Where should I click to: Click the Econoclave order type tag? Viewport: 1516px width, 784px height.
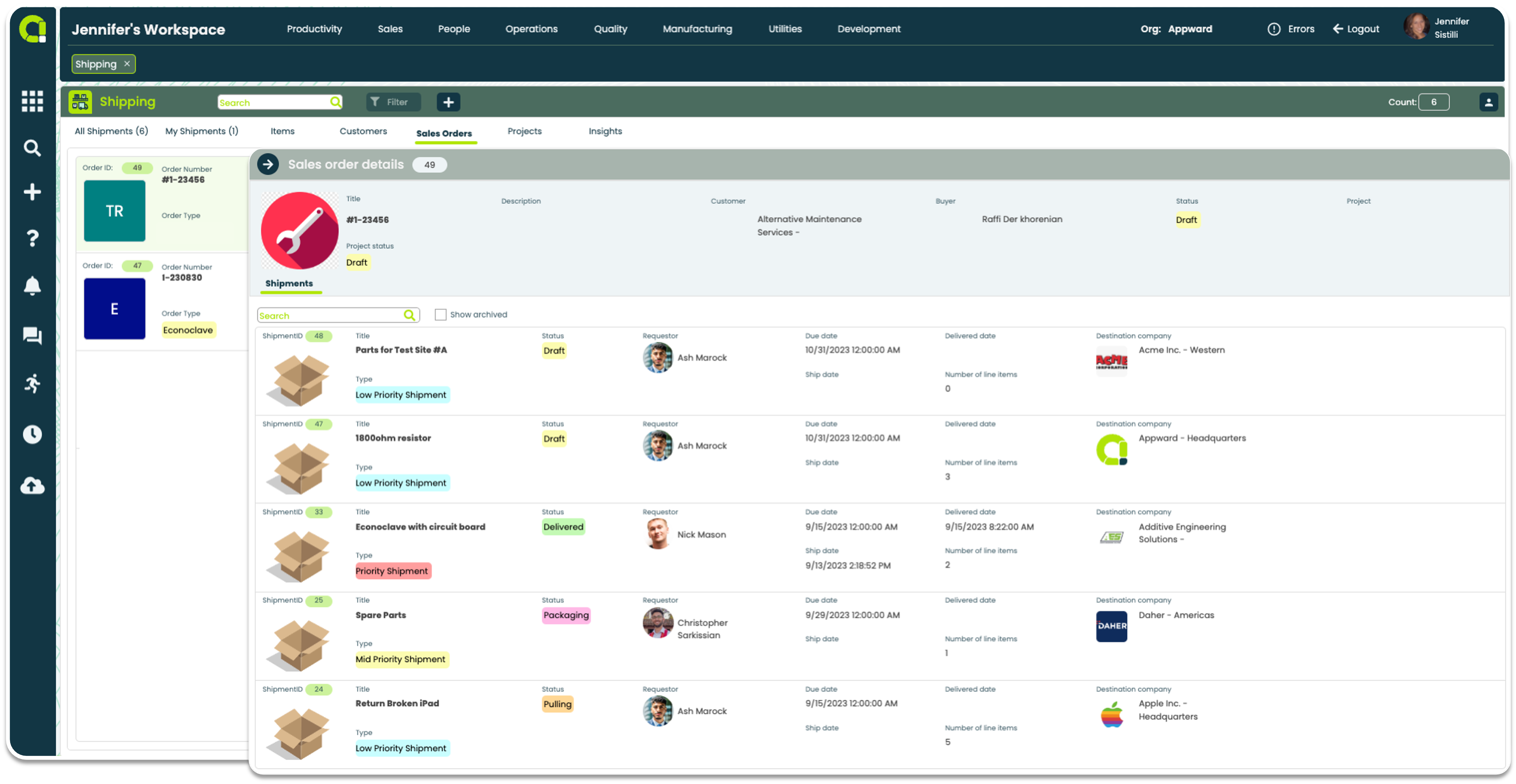click(188, 330)
